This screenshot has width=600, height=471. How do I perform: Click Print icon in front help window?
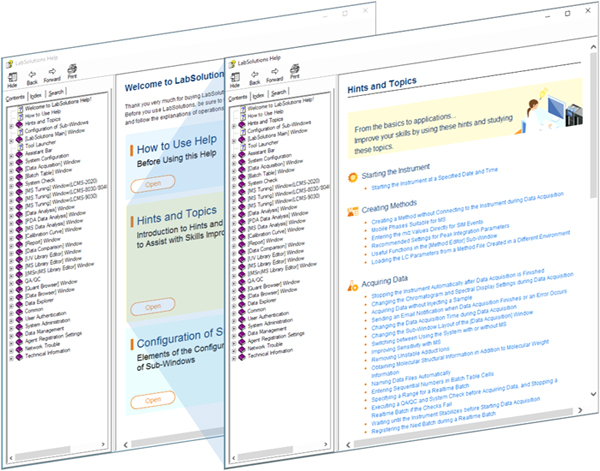coord(294,69)
